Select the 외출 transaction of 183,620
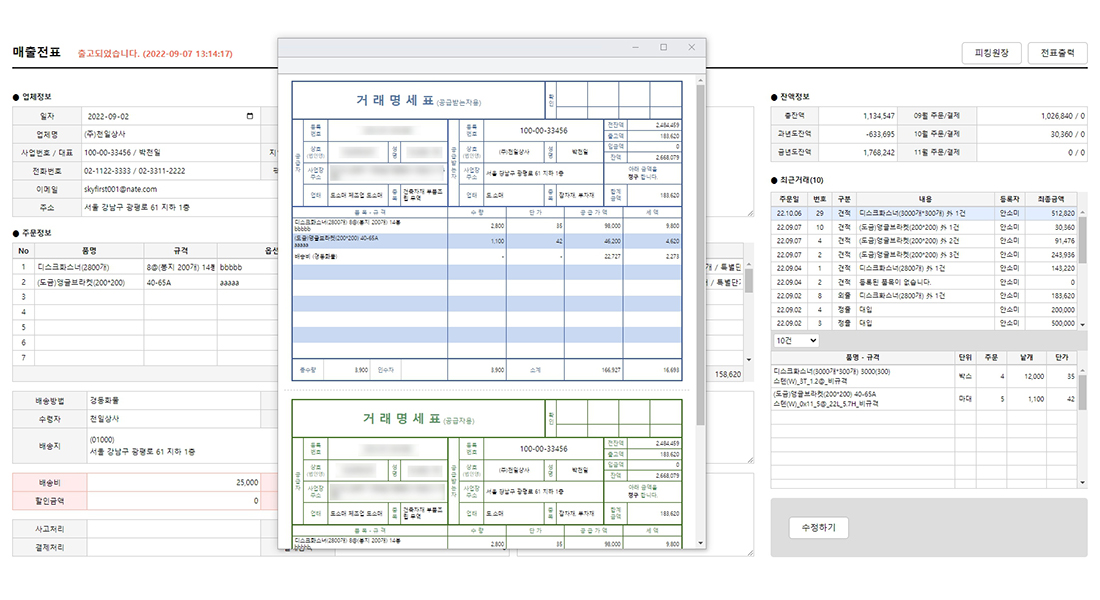The image size is (1100, 600). pos(924,296)
